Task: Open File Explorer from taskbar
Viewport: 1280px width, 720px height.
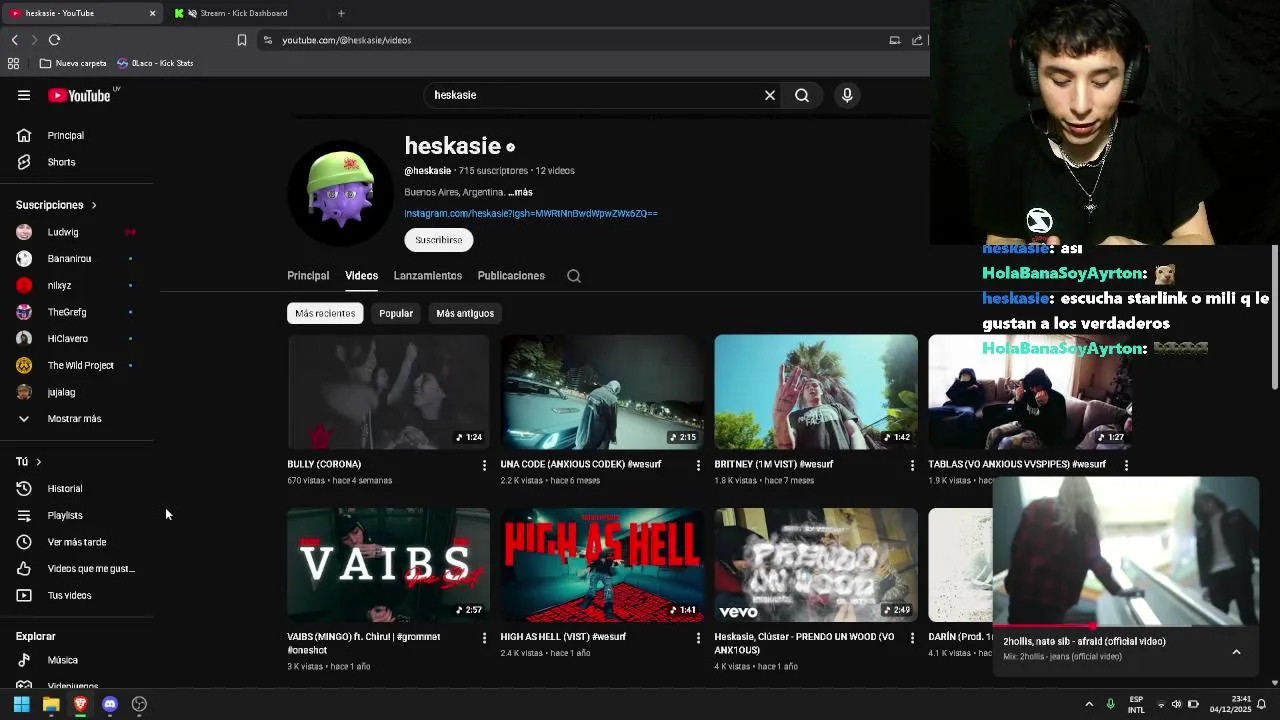Action: (51, 704)
